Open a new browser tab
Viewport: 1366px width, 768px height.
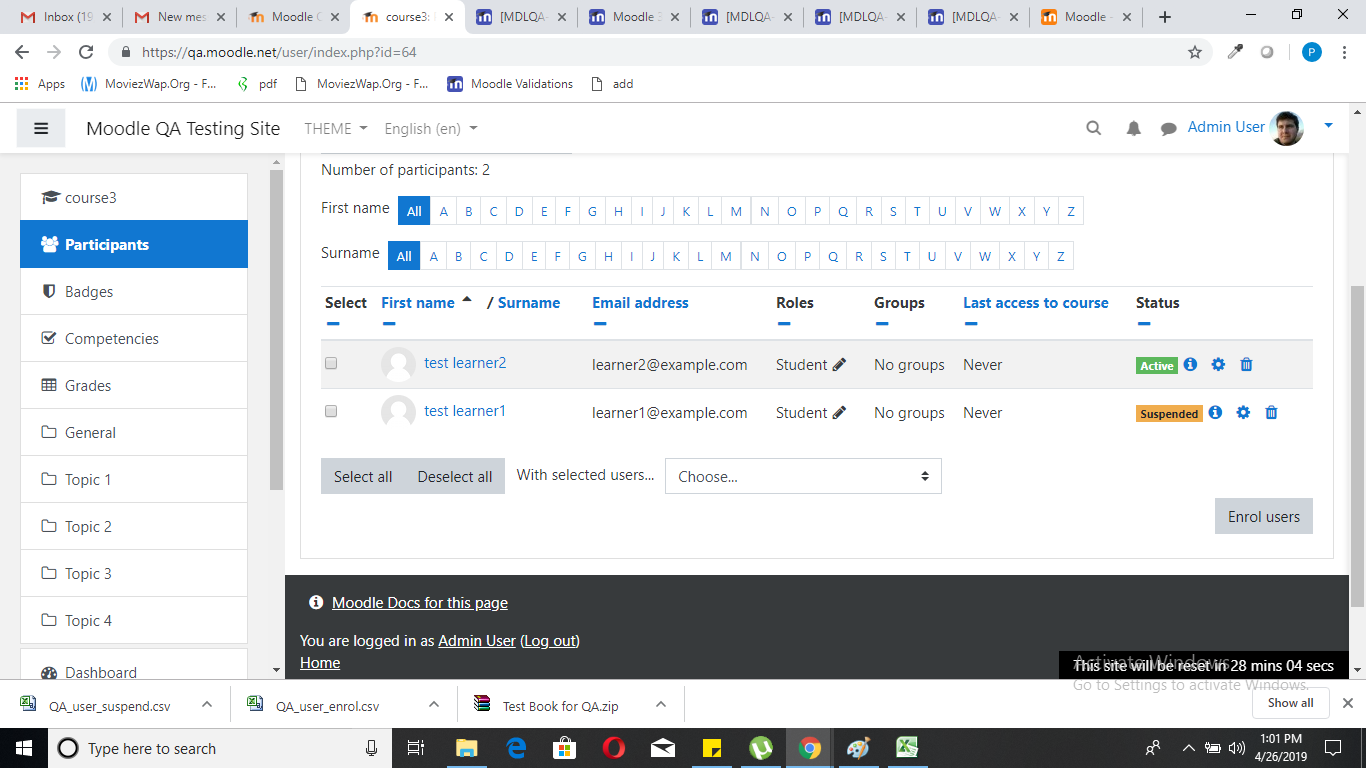1165,17
